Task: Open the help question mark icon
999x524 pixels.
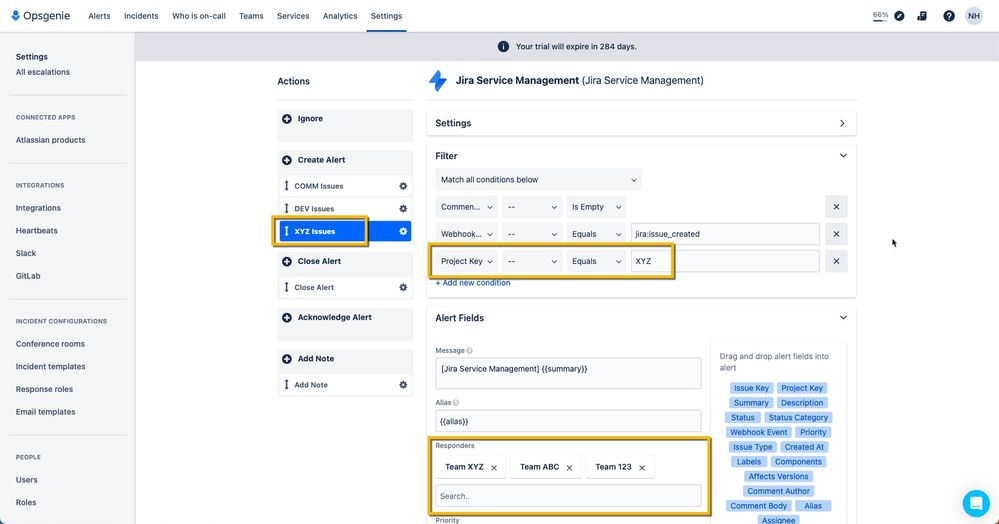Action: [x=949, y=16]
